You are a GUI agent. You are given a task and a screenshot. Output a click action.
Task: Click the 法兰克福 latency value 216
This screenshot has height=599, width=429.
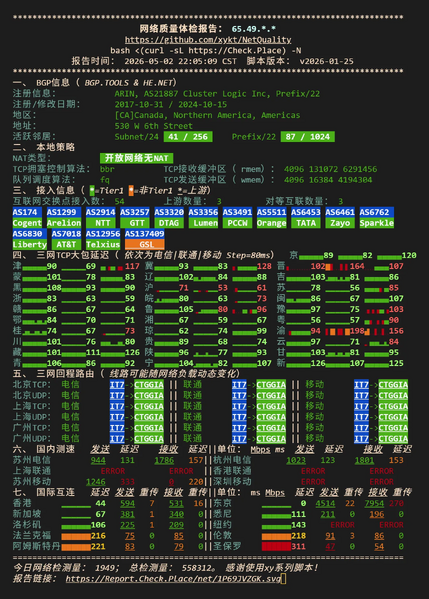coord(98,536)
